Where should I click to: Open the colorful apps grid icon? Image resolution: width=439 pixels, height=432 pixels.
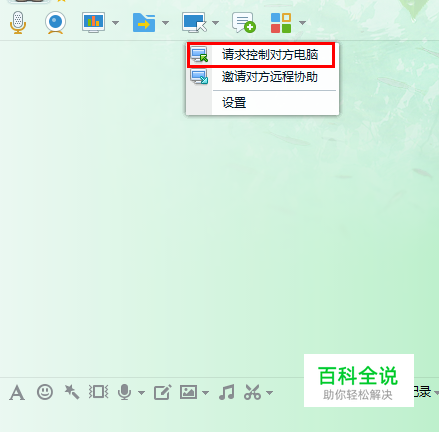click(x=281, y=23)
